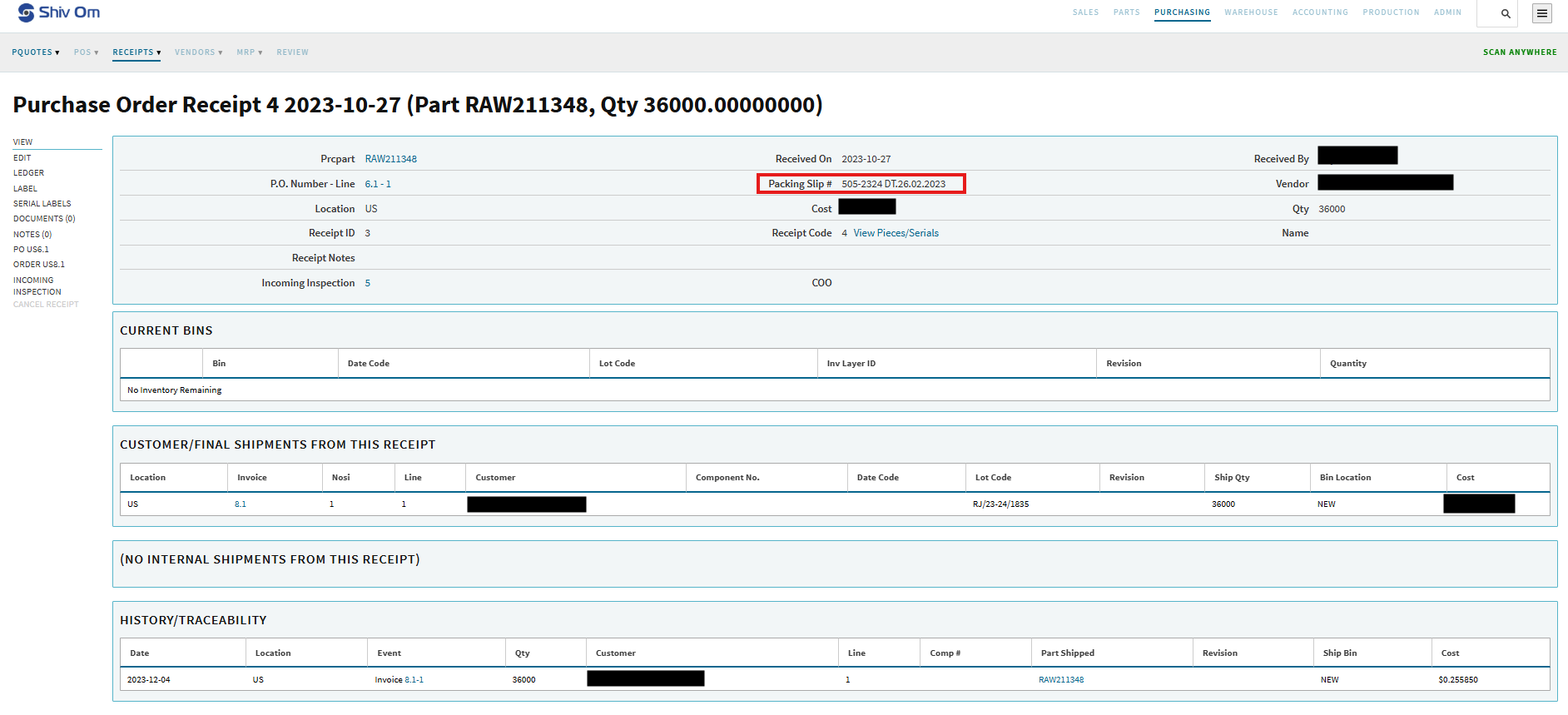The width and height of the screenshot is (1568, 715).
Task: Open part RAW211348 in Prcpart field
Action: [390, 159]
